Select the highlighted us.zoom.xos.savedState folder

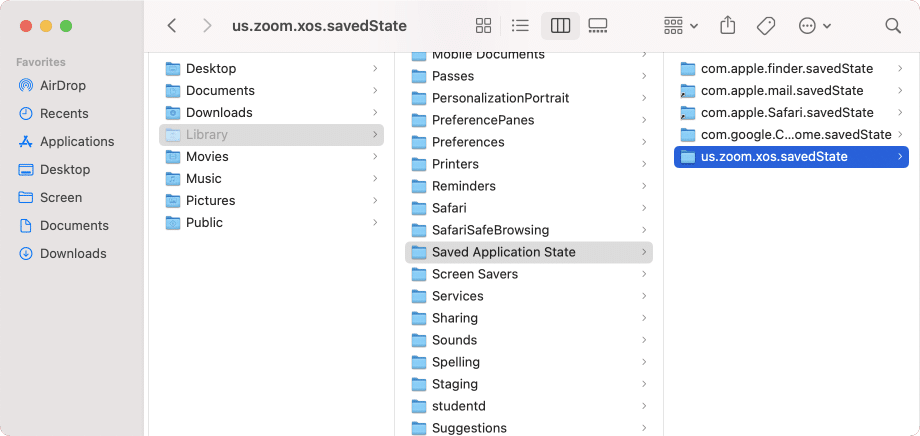(x=791, y=157)
